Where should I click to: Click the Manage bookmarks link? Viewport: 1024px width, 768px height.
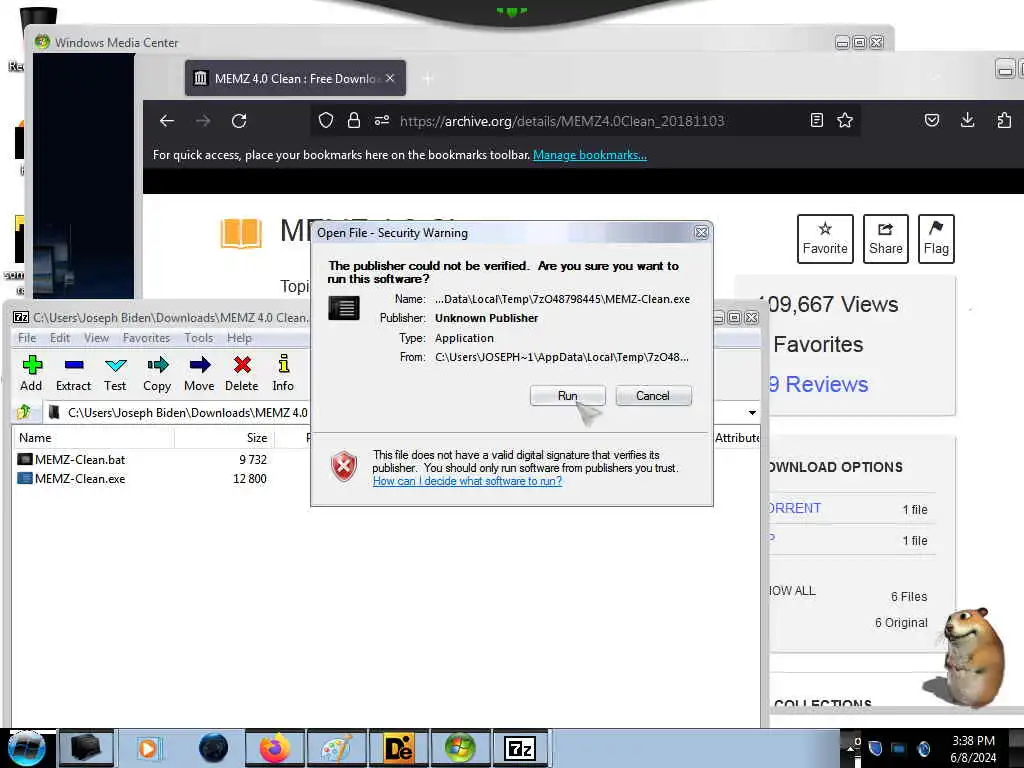coord(590,155)
